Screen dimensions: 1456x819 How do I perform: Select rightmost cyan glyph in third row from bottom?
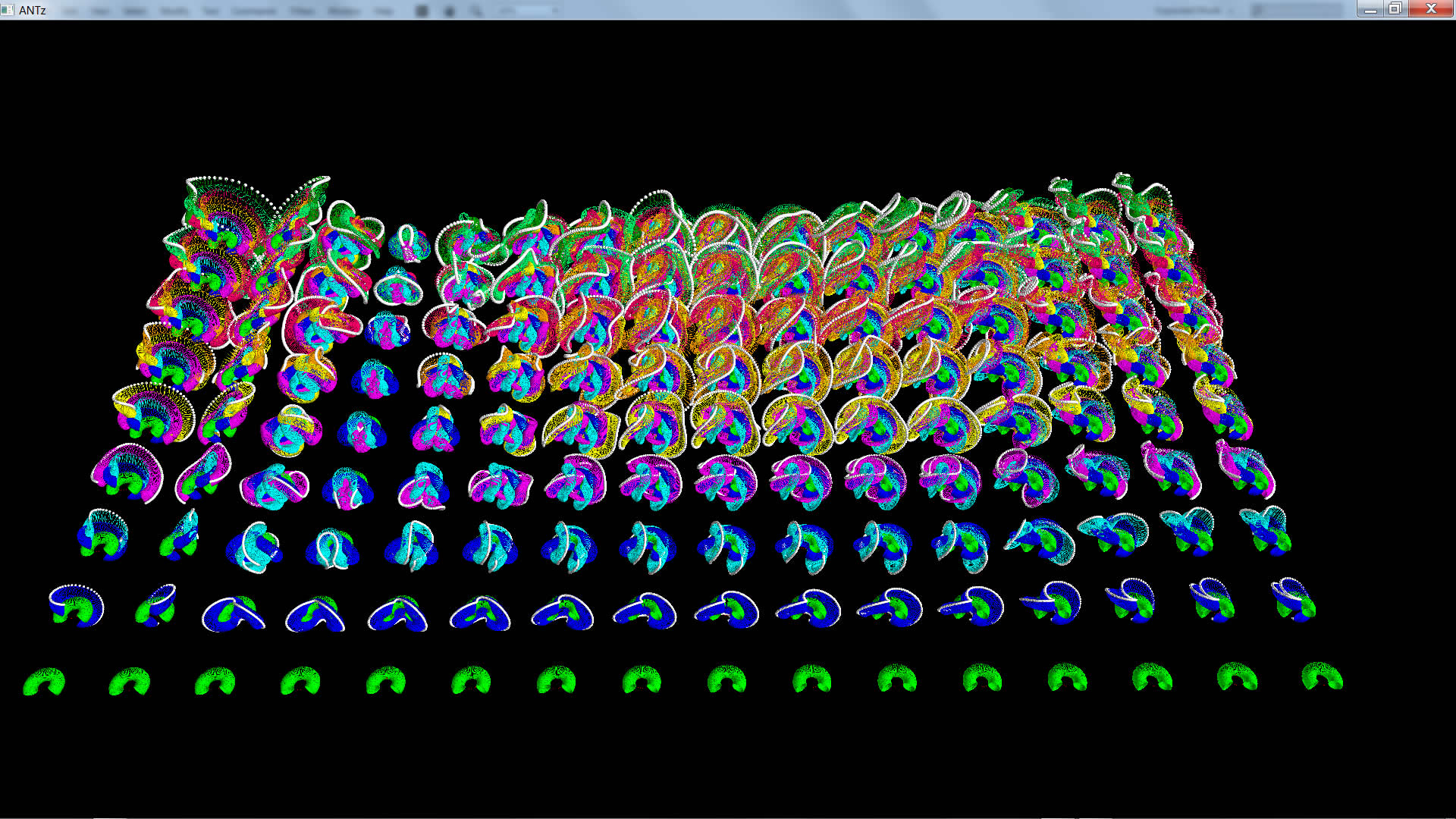tap(1266, 529)
